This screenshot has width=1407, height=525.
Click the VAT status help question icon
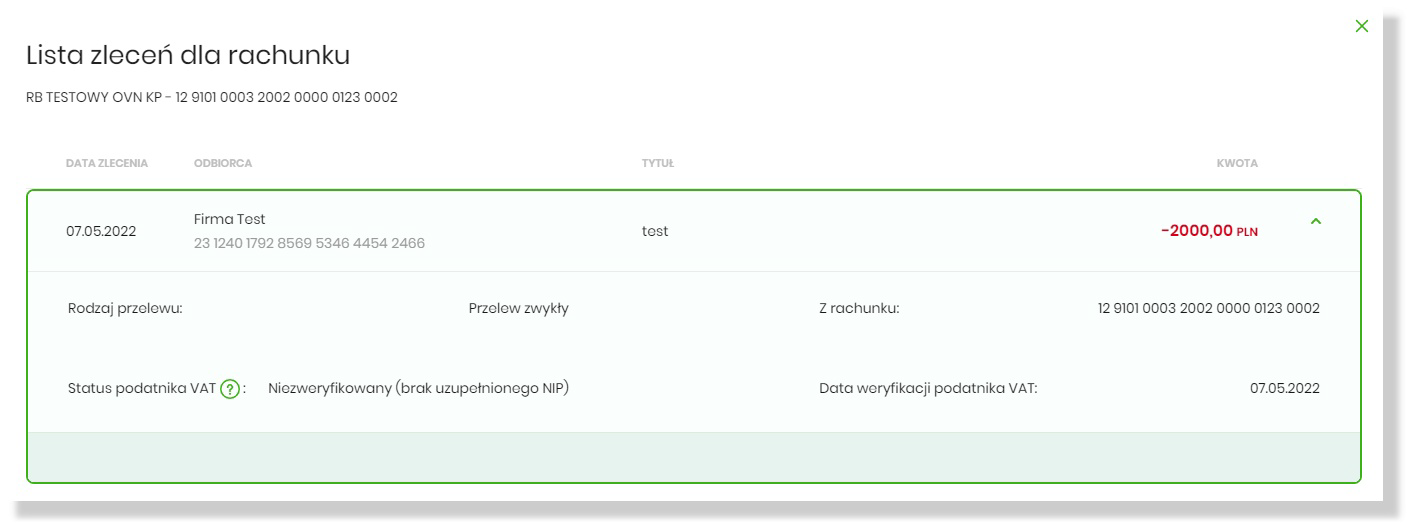[x=231, y=389]
